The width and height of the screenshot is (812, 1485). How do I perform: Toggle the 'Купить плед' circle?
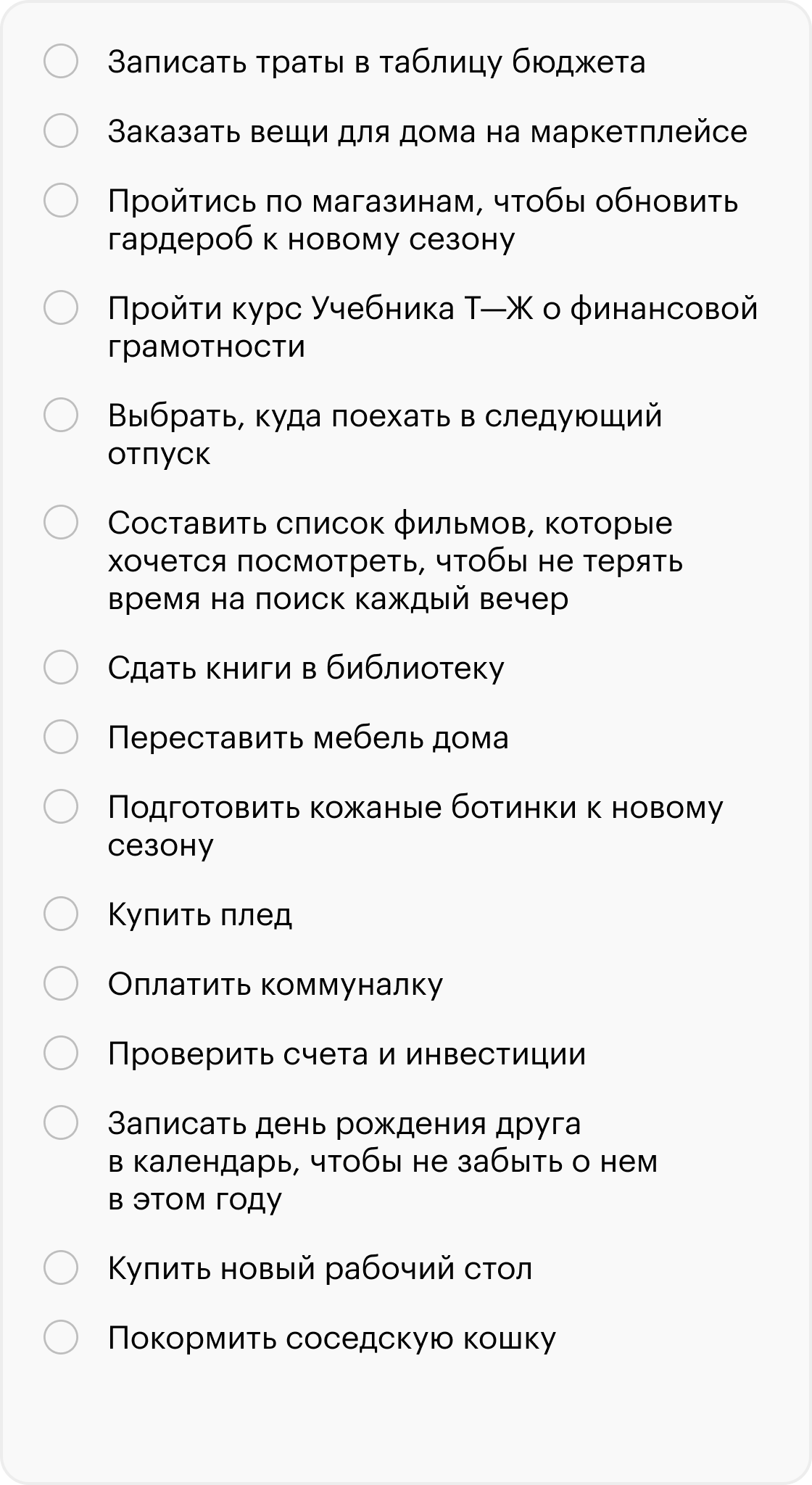point(61,914)
